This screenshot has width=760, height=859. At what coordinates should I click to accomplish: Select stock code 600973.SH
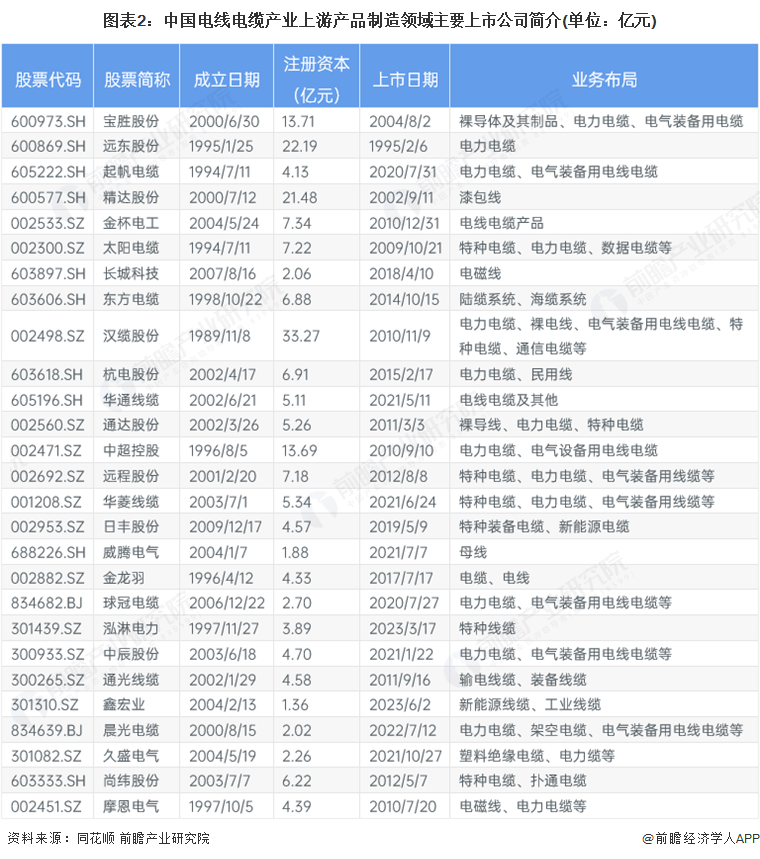pyautogui.click(x=48, y=121)
